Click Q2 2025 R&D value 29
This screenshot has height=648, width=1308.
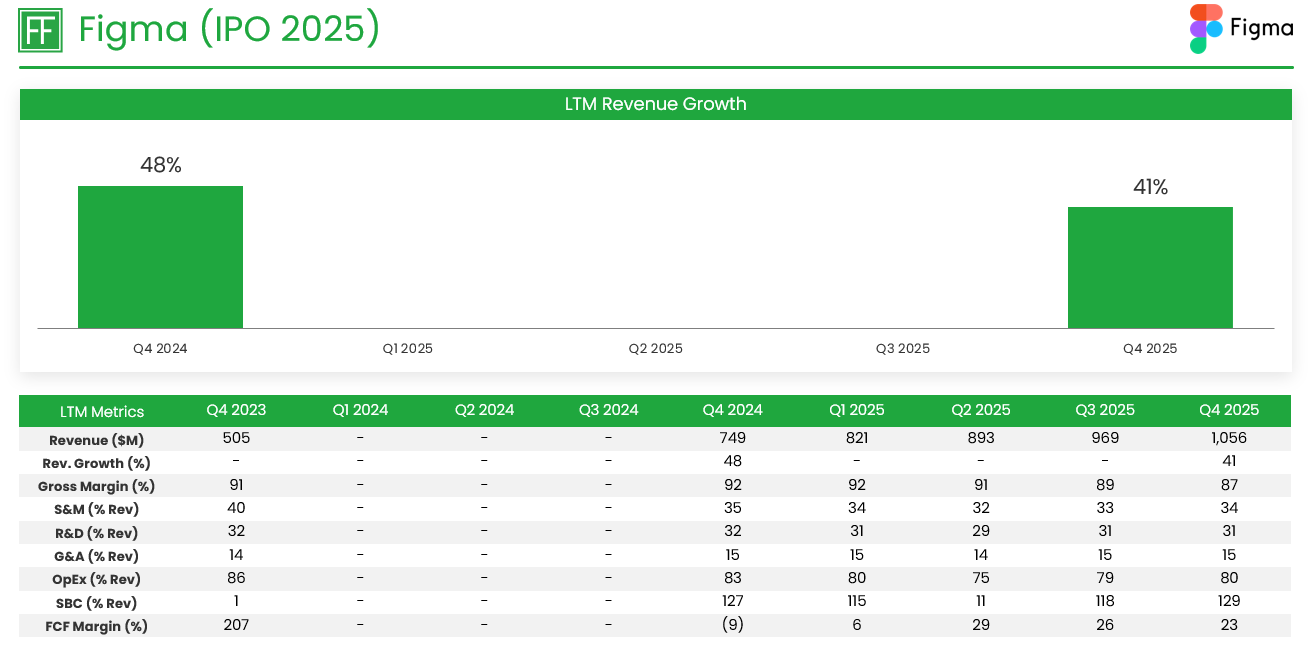point(981,531)
